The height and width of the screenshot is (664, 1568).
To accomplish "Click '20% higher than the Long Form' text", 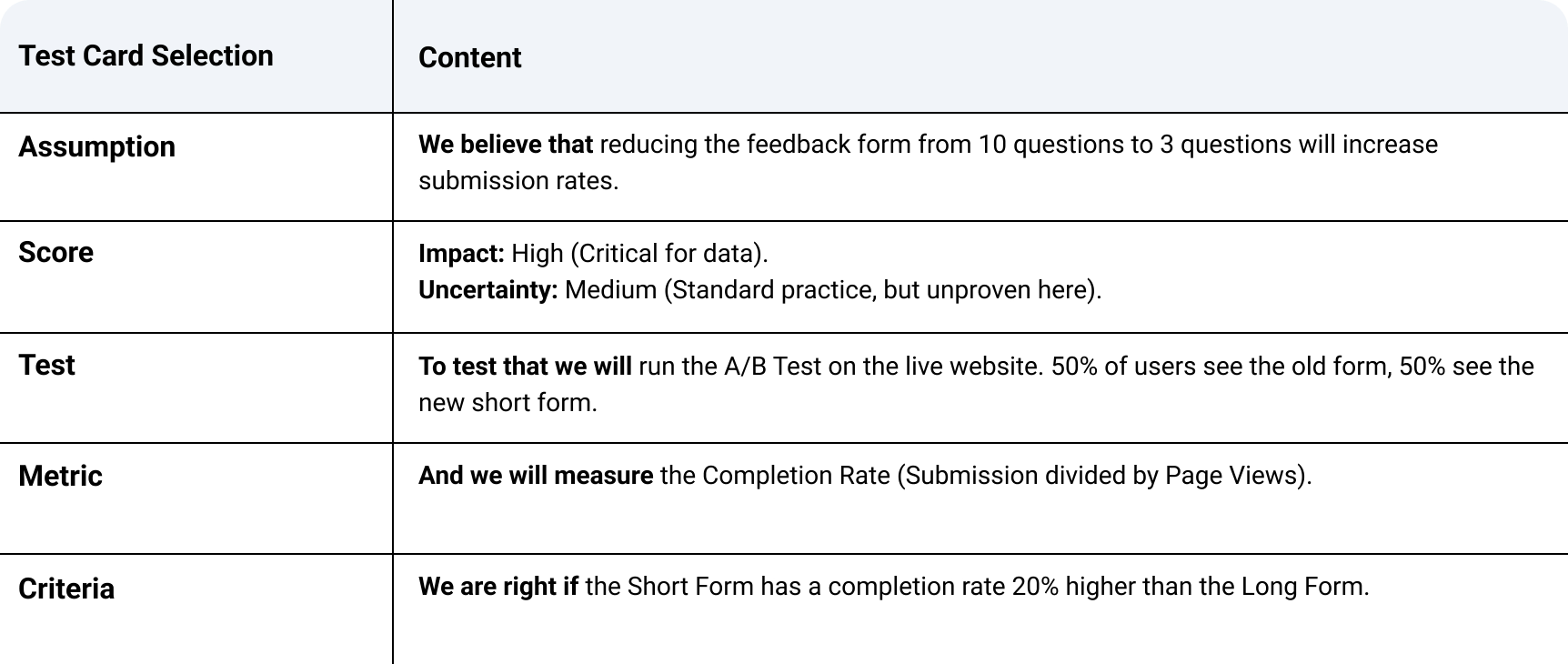I will 1188,587.
